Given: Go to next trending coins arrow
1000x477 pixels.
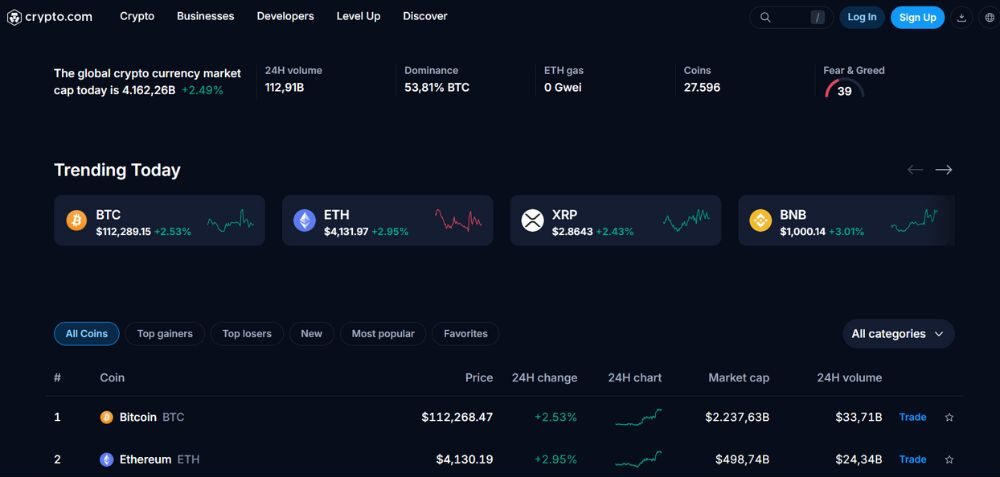Looking at the screenshot, I should pos(943,170).
